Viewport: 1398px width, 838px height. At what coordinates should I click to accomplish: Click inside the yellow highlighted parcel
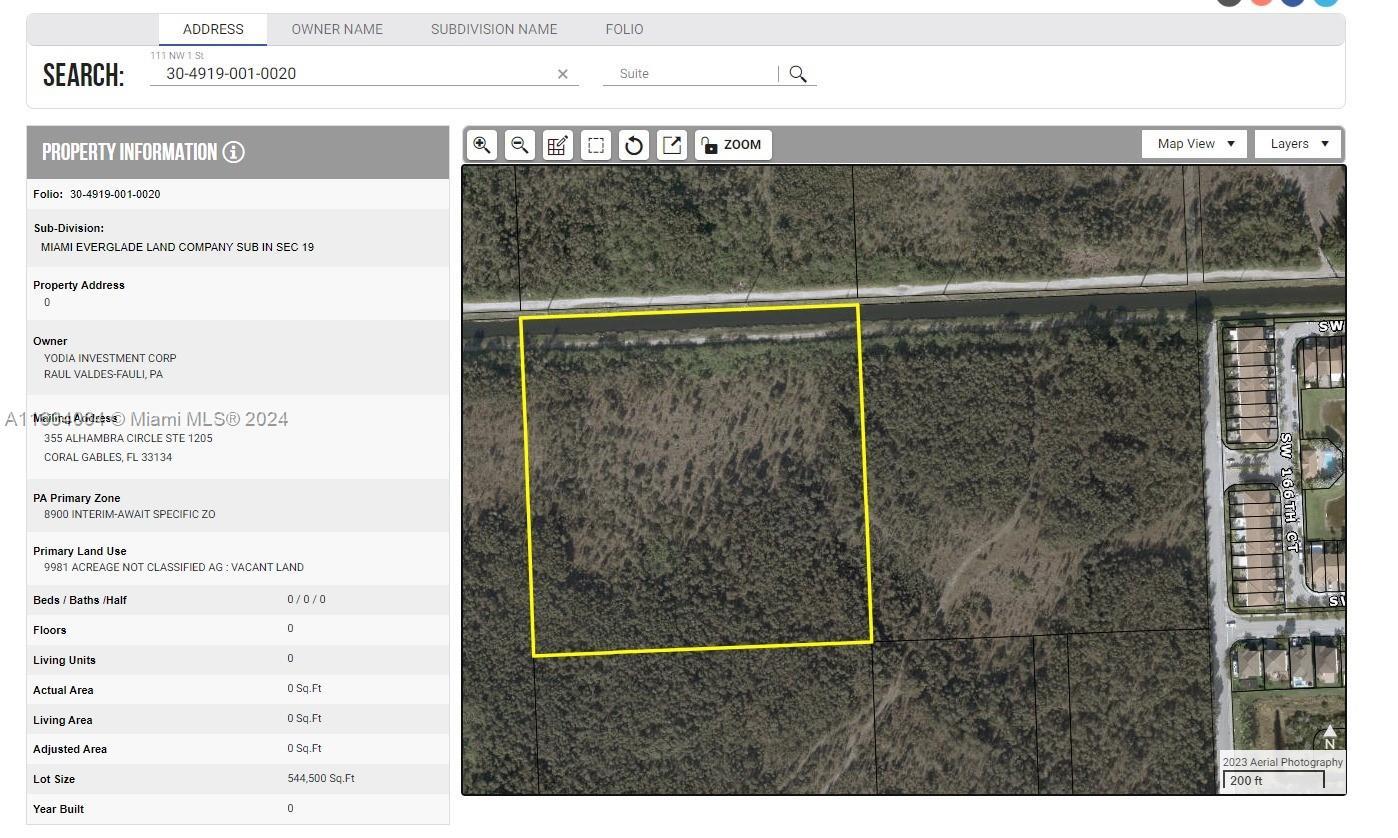click(697, 480)
